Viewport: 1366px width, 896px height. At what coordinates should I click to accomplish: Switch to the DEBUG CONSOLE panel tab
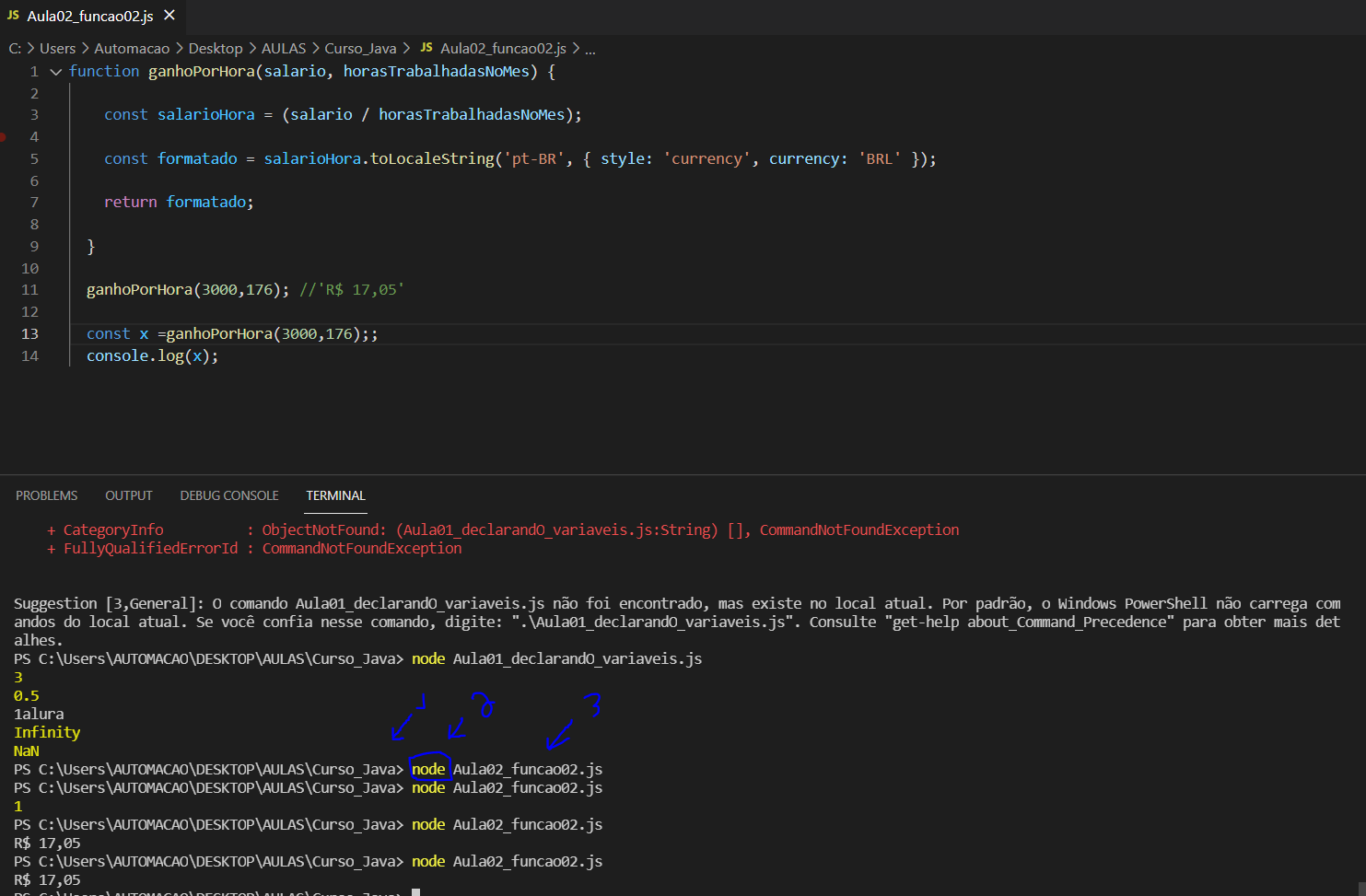229,495
